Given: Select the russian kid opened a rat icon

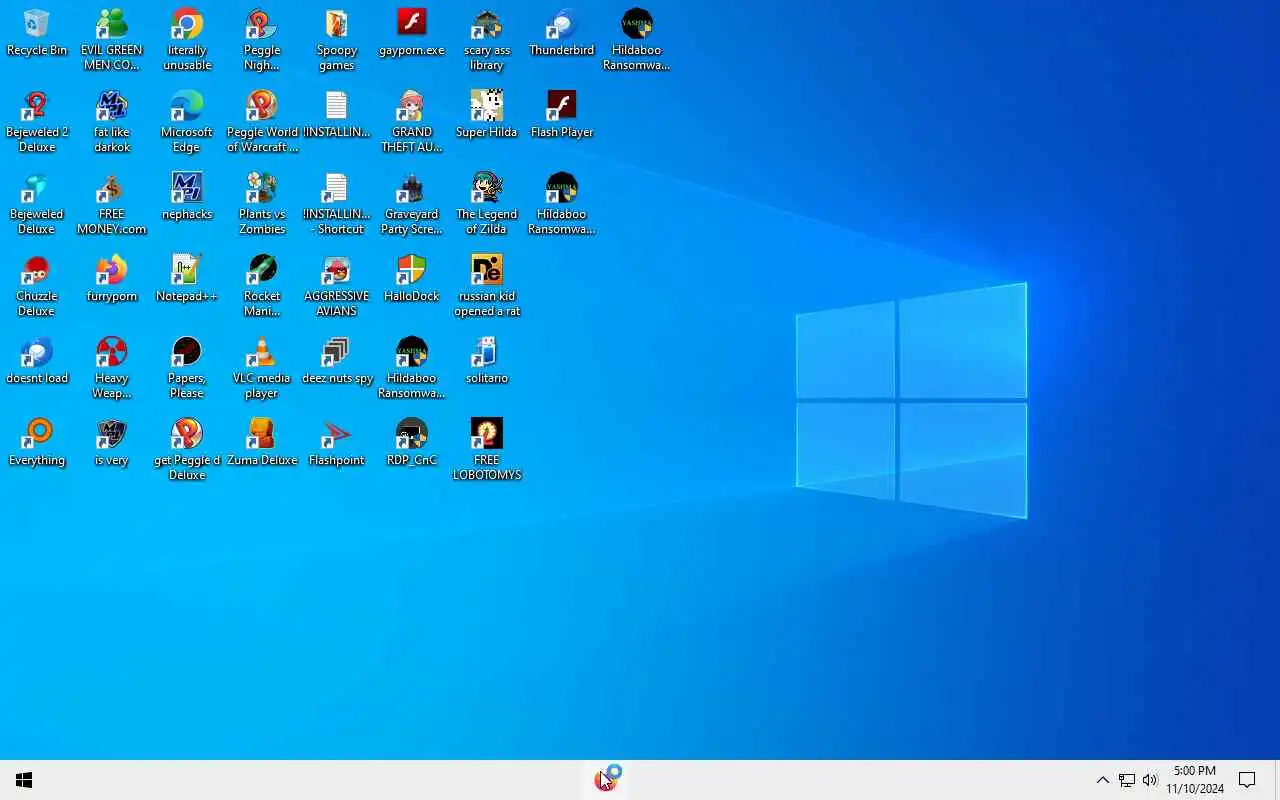Looking at the screenshot, I should [x=487, y=286].
